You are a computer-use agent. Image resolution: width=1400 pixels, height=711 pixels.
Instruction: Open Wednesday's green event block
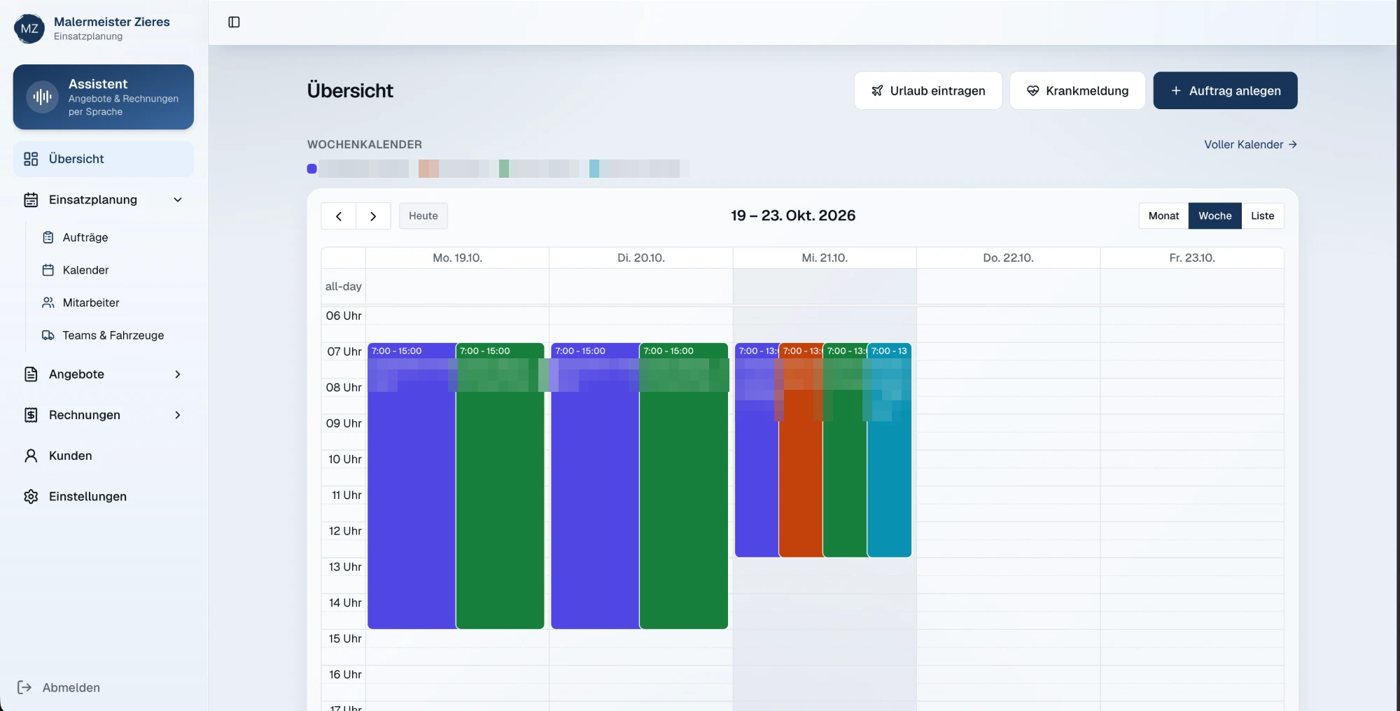(845, 450)
